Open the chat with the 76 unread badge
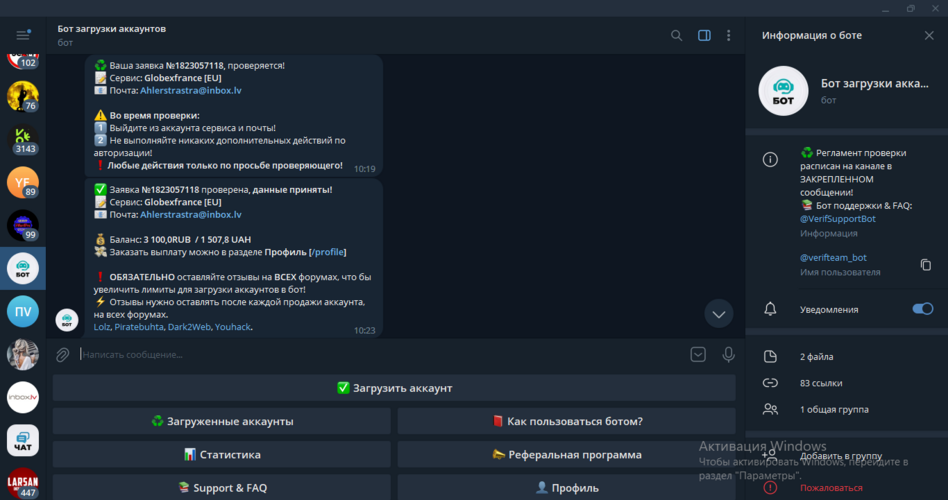The width and height of the screenshot is (948, 500). click(x=23, y=96)
